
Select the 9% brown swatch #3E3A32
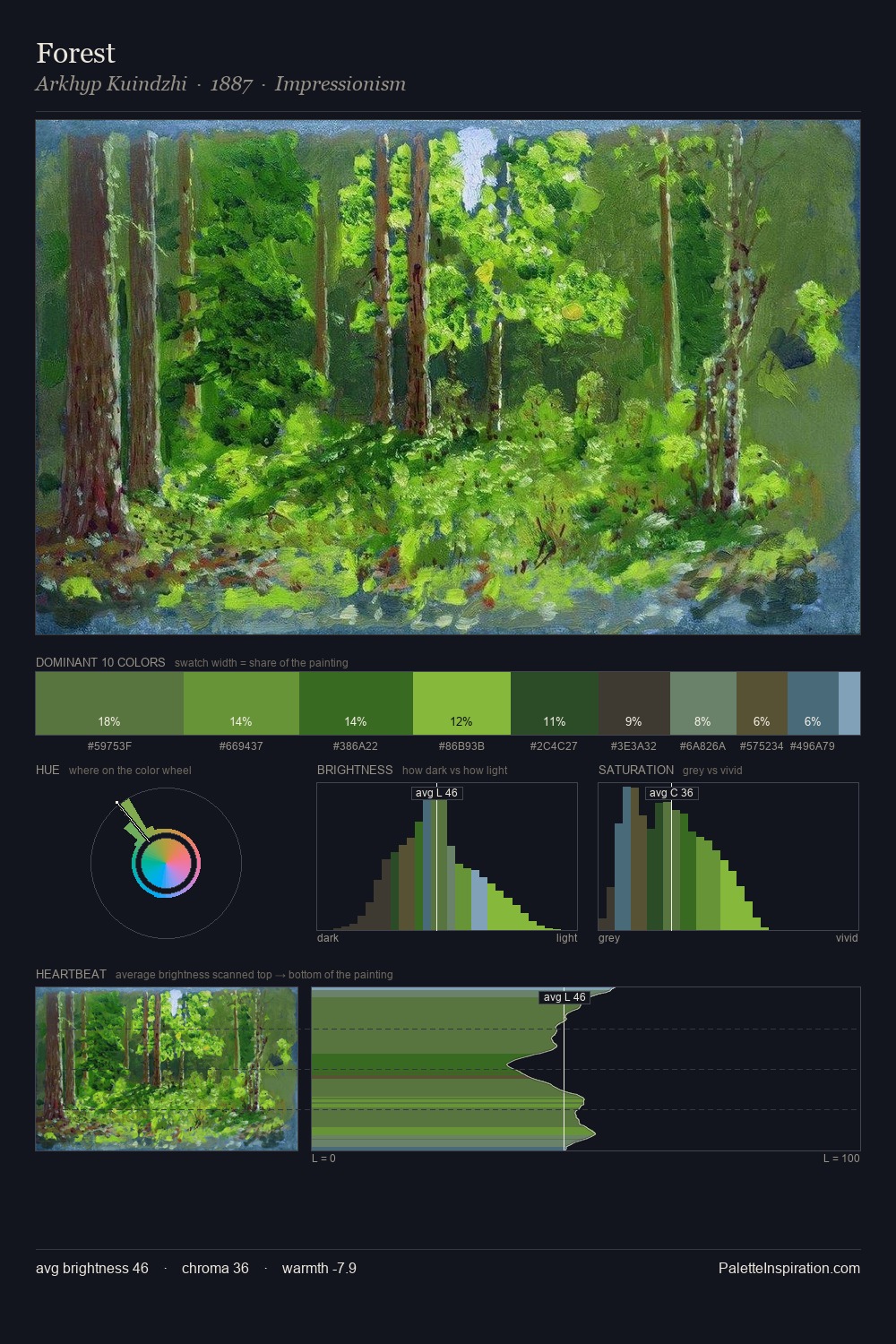pos(634,703)
